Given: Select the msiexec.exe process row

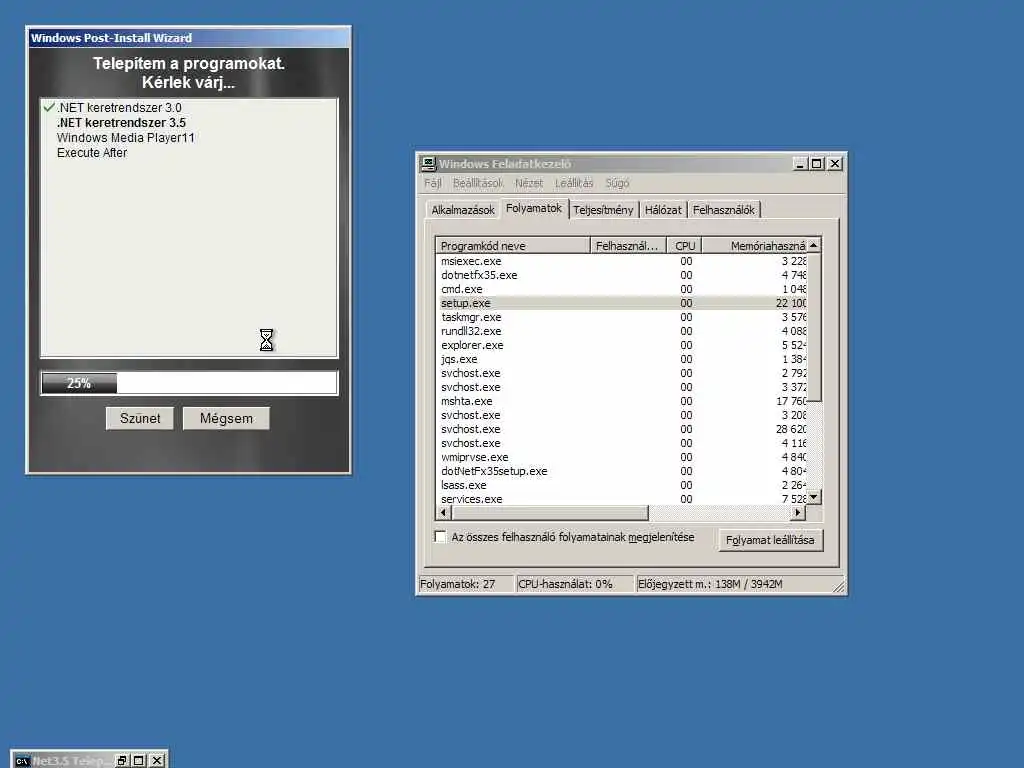Looking at the screenshot, I should [621, 261].
